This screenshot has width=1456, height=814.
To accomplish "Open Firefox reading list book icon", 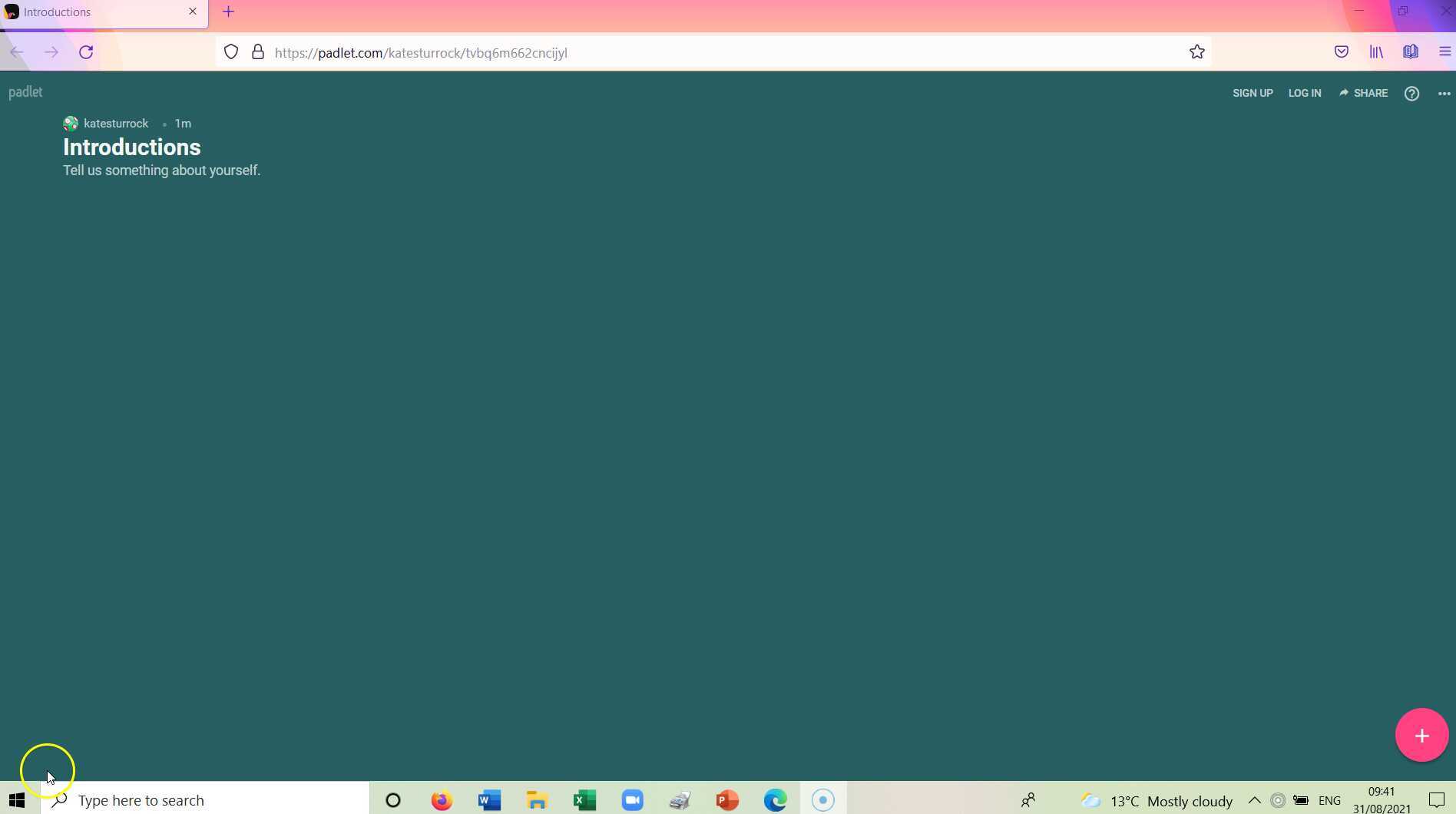I will point(1410,51).
